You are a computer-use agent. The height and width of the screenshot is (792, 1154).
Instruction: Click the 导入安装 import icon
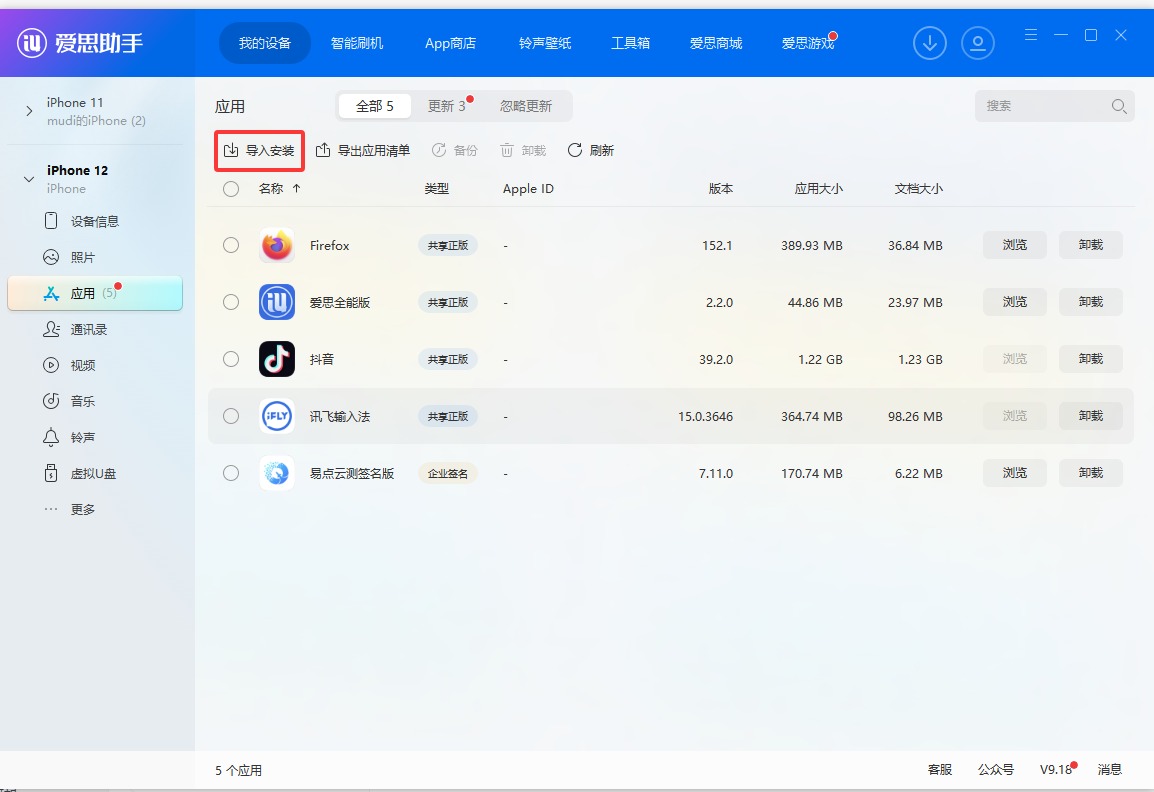click(231, 150)
